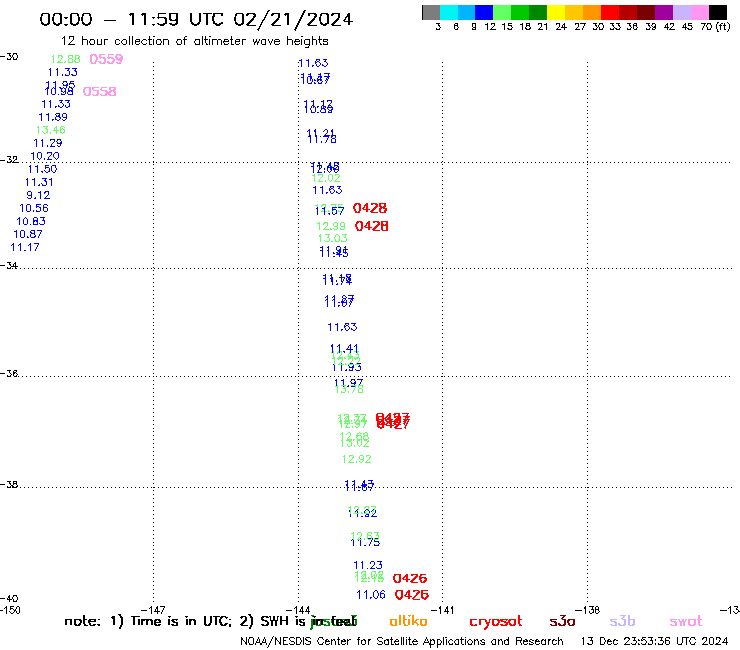Select the 's3b' satellite legend label
This screenshot has height=650, width=740.
pos(622,621)
